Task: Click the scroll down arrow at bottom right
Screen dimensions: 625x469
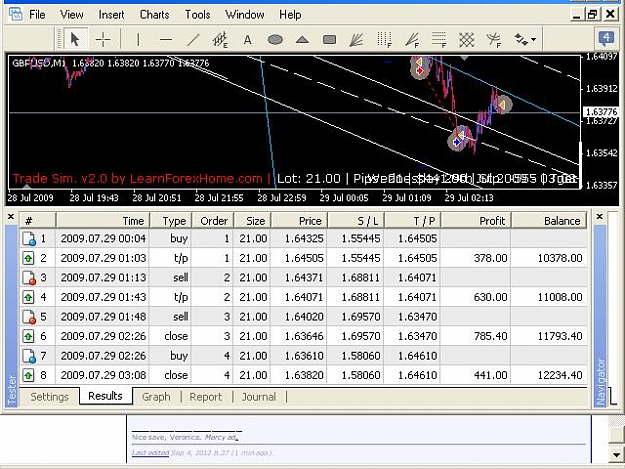Action: pos(616,455)
